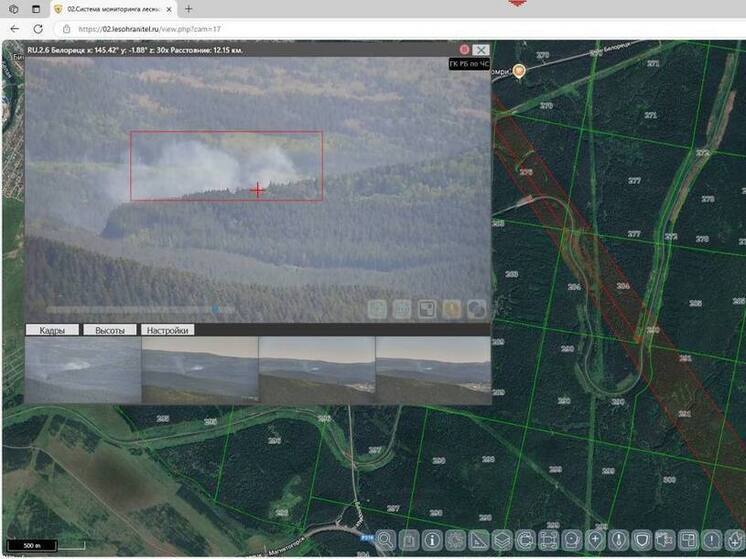
Task: Close the camera view panel
Action: tap(481, 49)
